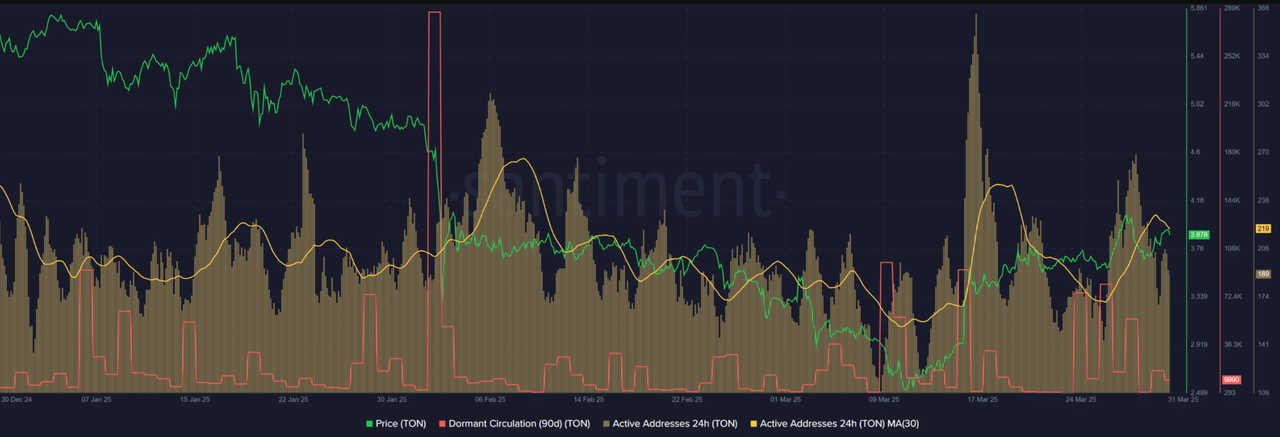Click the 238 active addresses axis value
The height and width of the screenshot is (437, 1280).
coord(1262,200)
